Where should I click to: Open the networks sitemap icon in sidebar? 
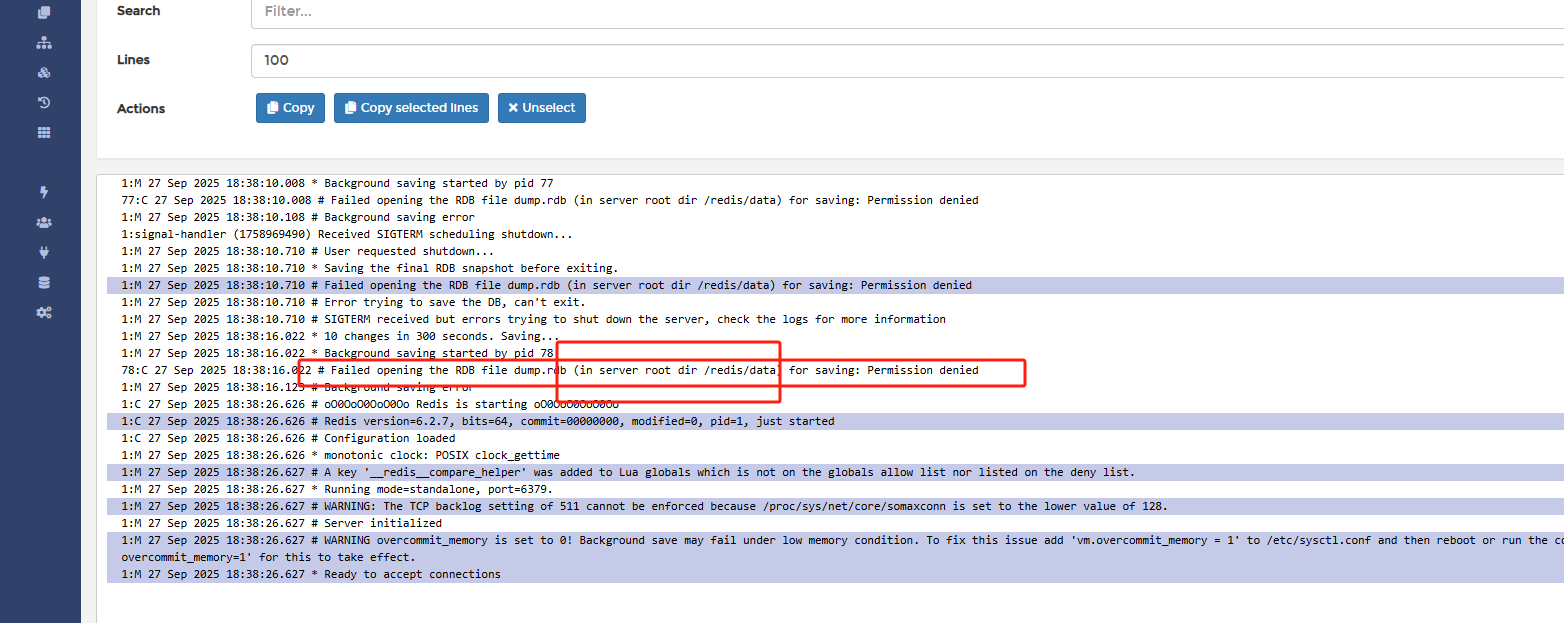click(x=43, y=43)
